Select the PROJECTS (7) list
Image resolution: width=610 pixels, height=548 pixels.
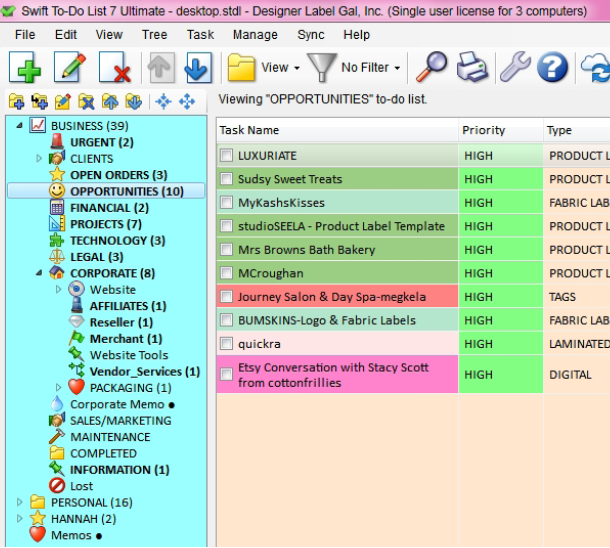[x=106, y=224]
